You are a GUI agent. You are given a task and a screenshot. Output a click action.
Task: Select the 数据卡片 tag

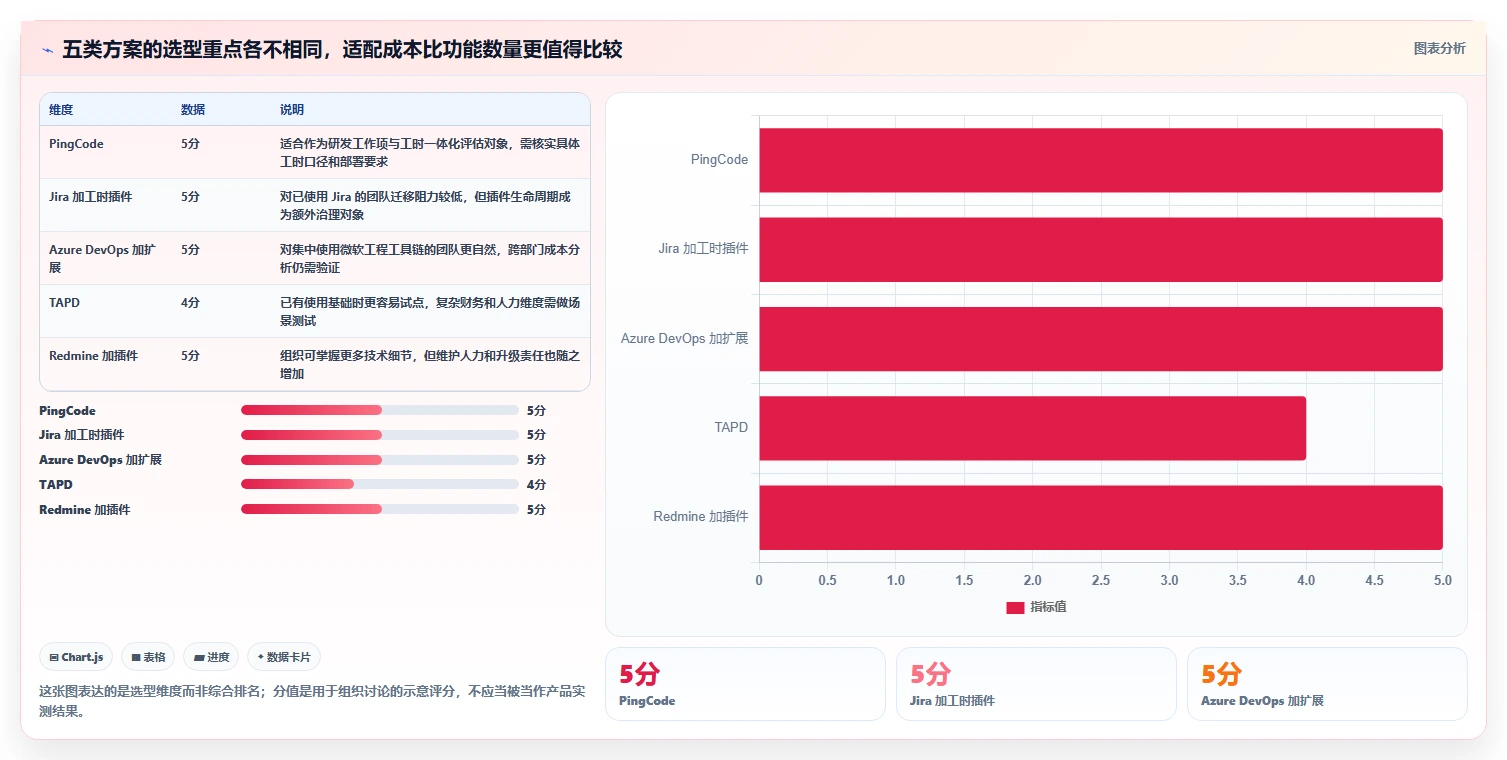point(284,657)
